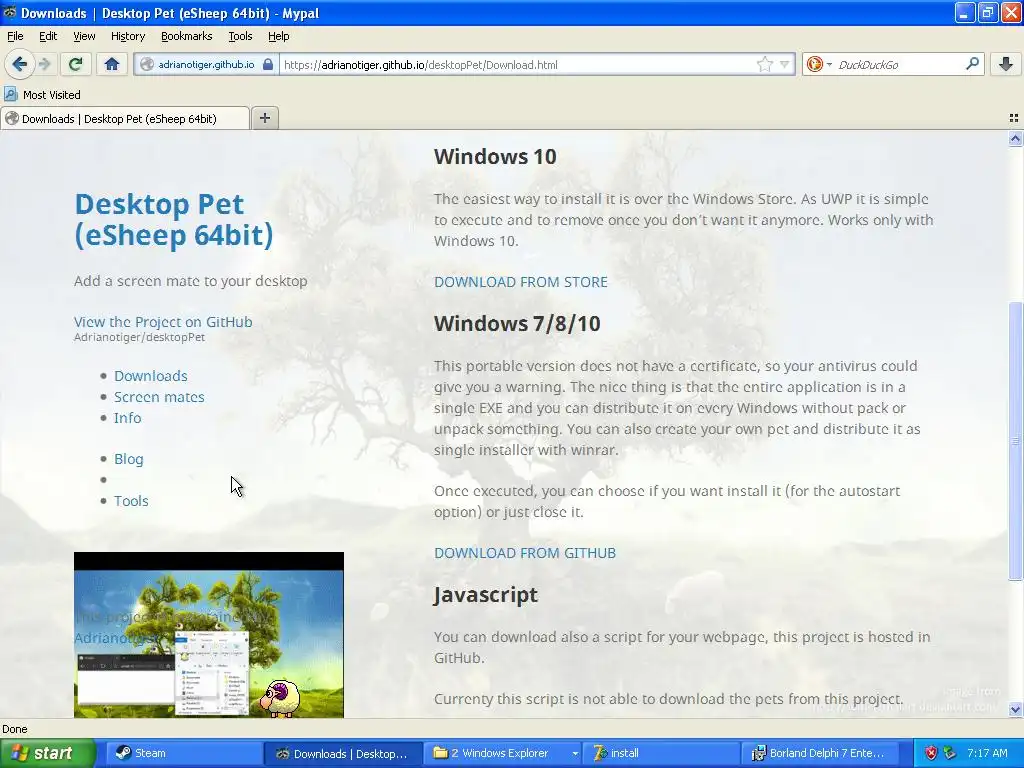Image resolution: width=1024 pixels, height=768 pixels.
Task: Click the Done status bar text
Action: point(15,729)
